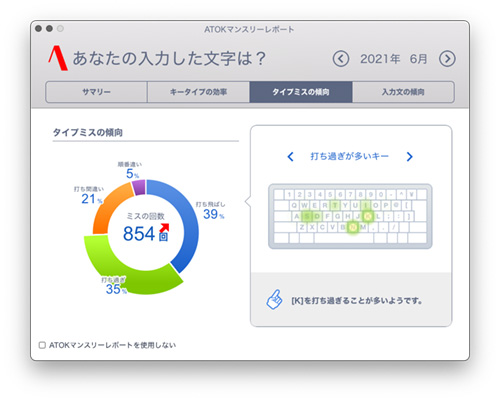Click the highlighted N key on keyboard
Screen dimensions: 500x401
coord(353,227)
